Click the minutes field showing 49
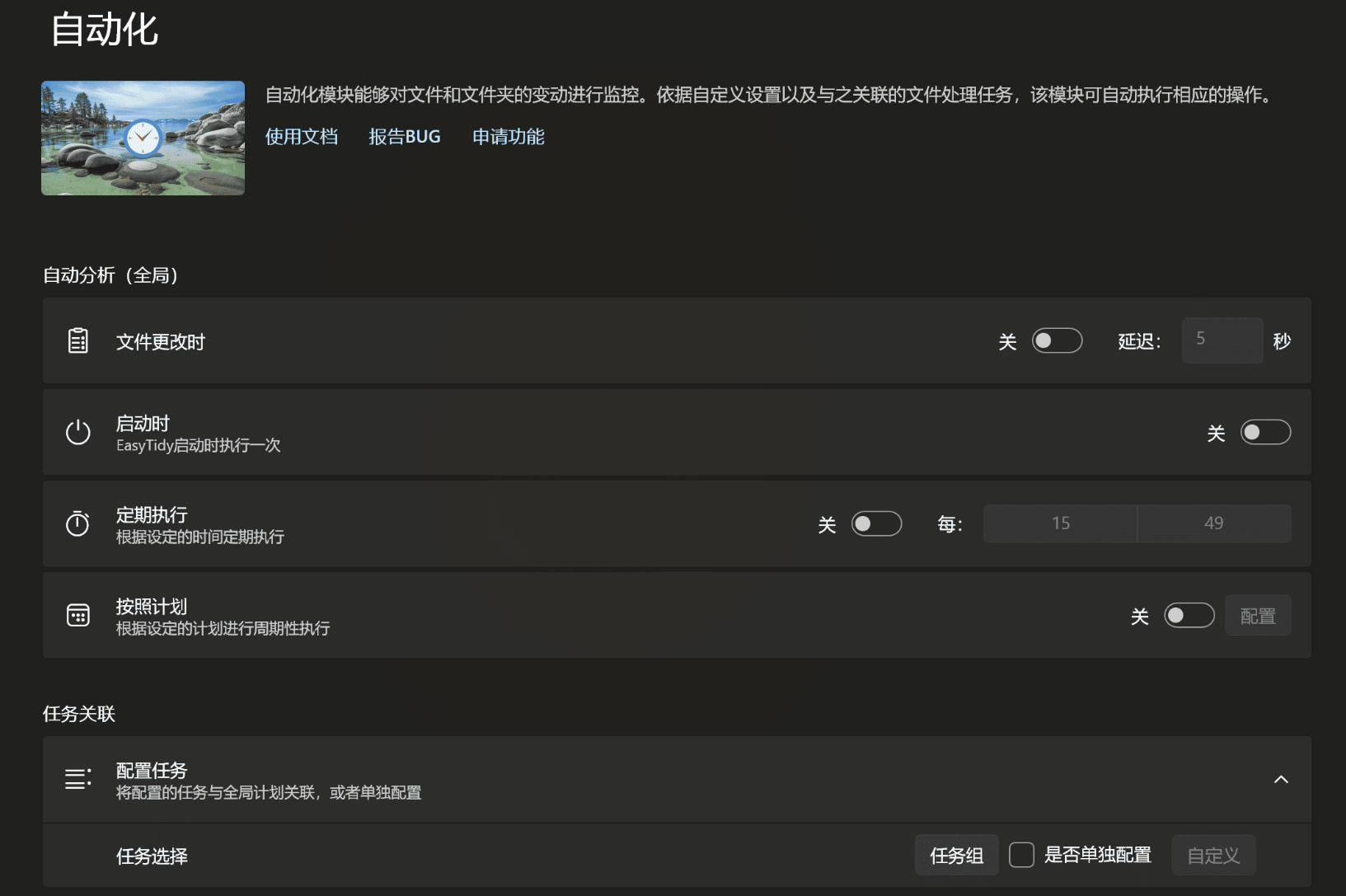Screen dimensions: 1346x896 pyautogui.click(x=1214, y=523)
